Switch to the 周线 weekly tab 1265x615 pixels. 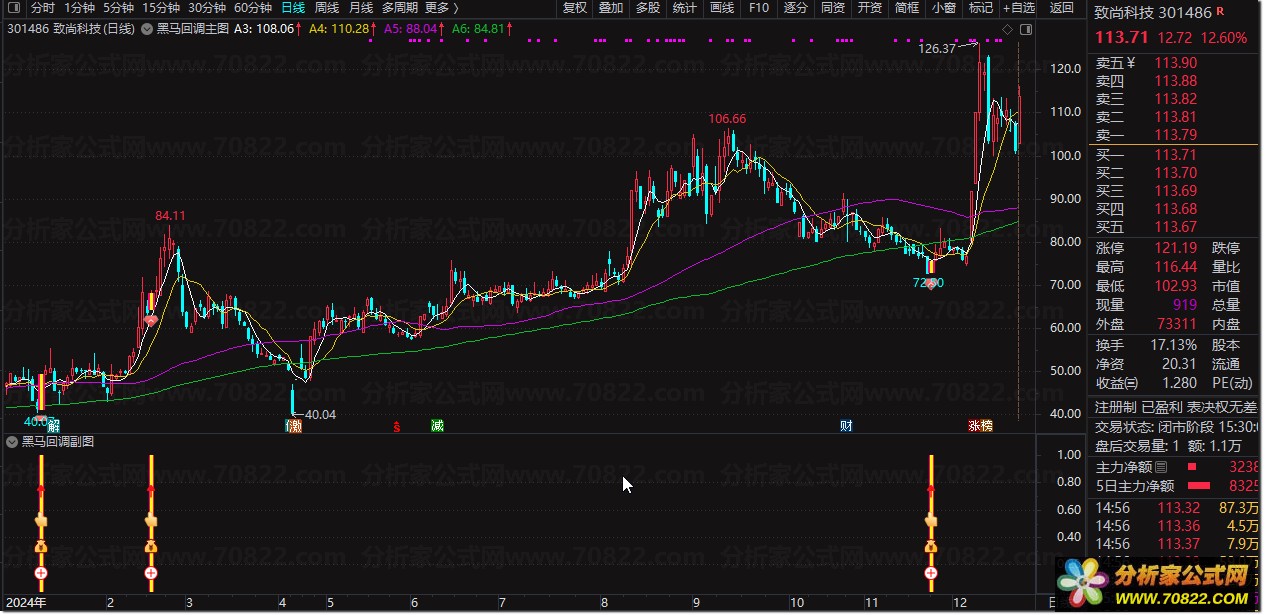pyautogui.click(x=327, y=8)
